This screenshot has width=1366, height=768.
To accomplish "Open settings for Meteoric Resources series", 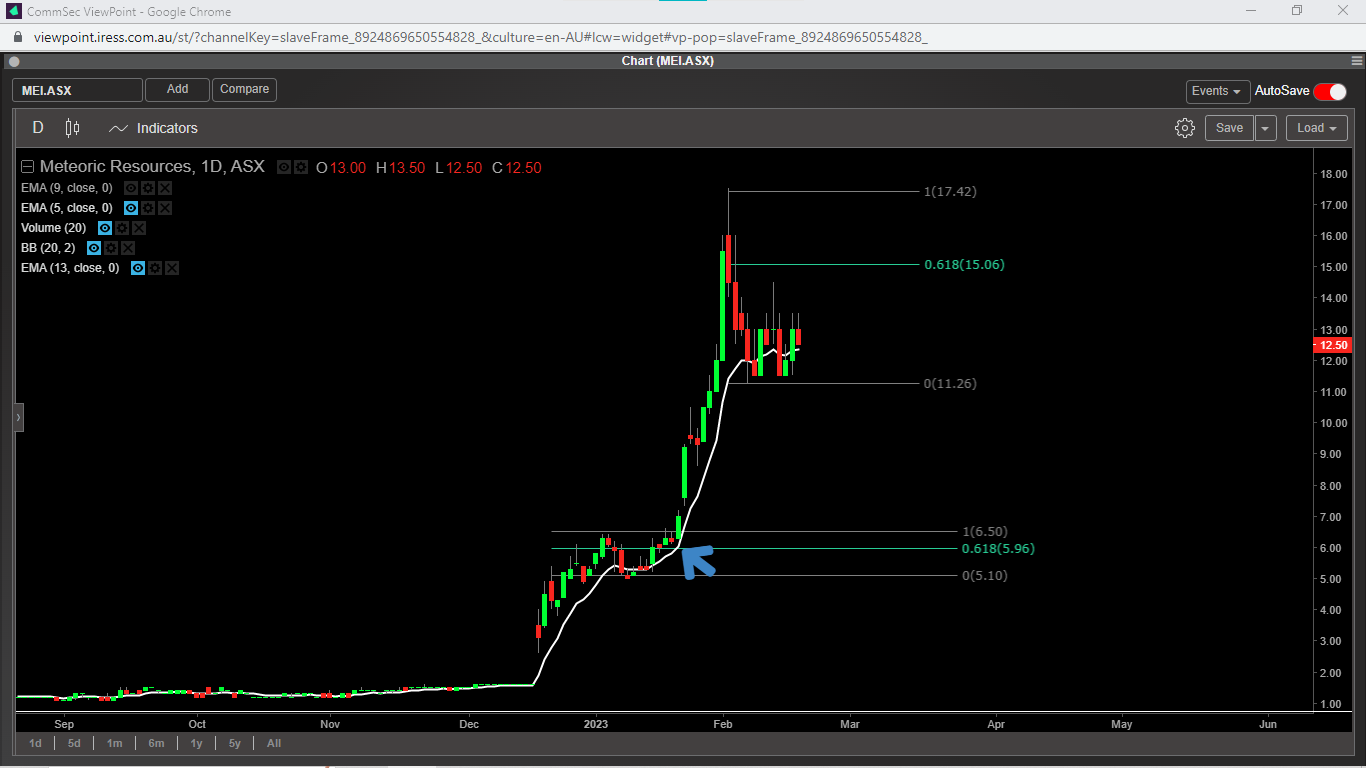I will [301, 167].
